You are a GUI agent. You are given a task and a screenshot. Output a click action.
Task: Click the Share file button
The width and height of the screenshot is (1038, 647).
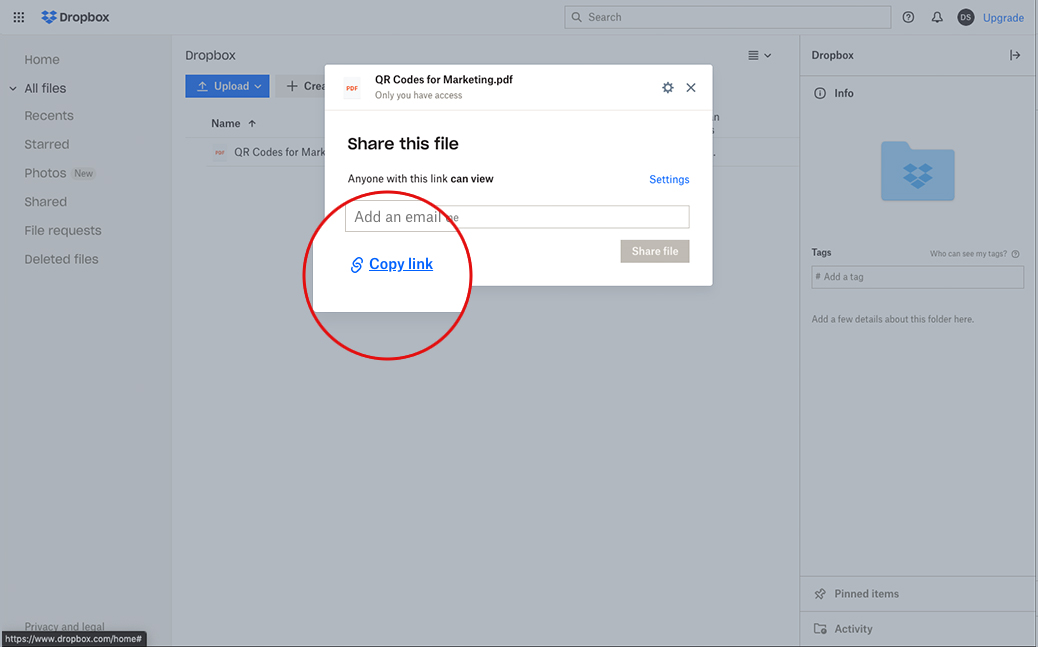coord(654,251)
